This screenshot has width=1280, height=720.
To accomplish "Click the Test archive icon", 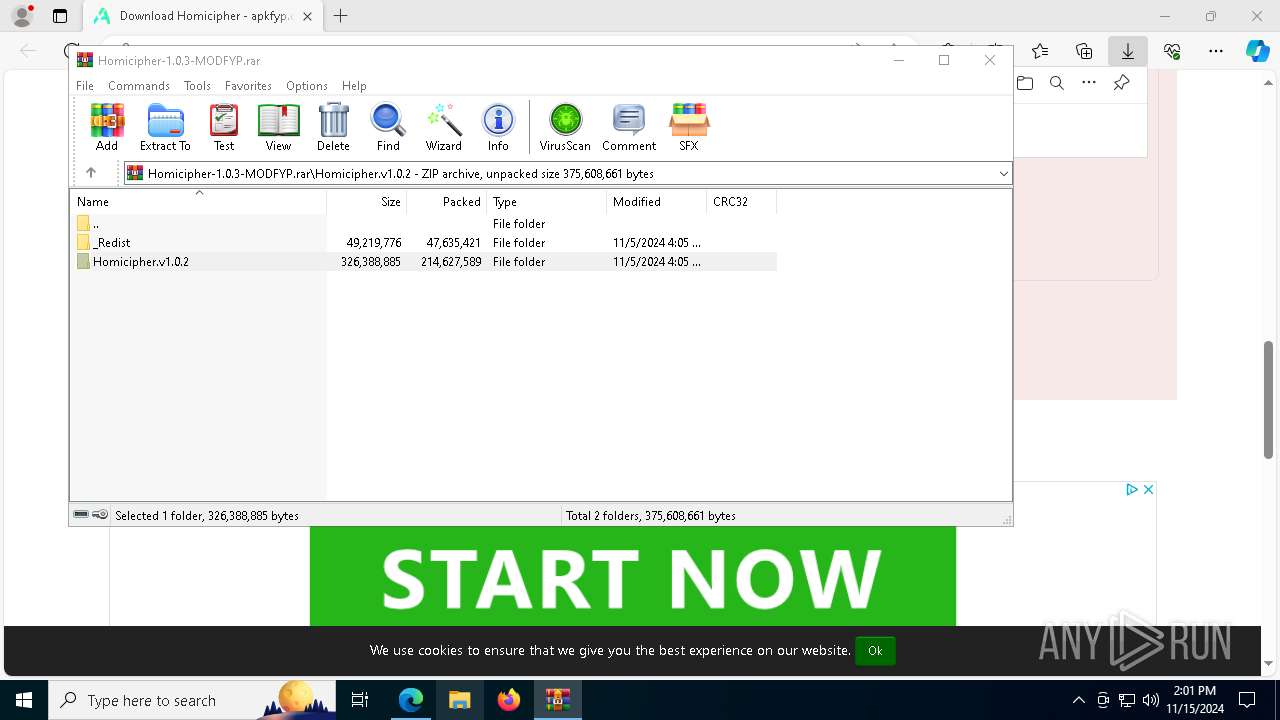I will click(224, 127).
